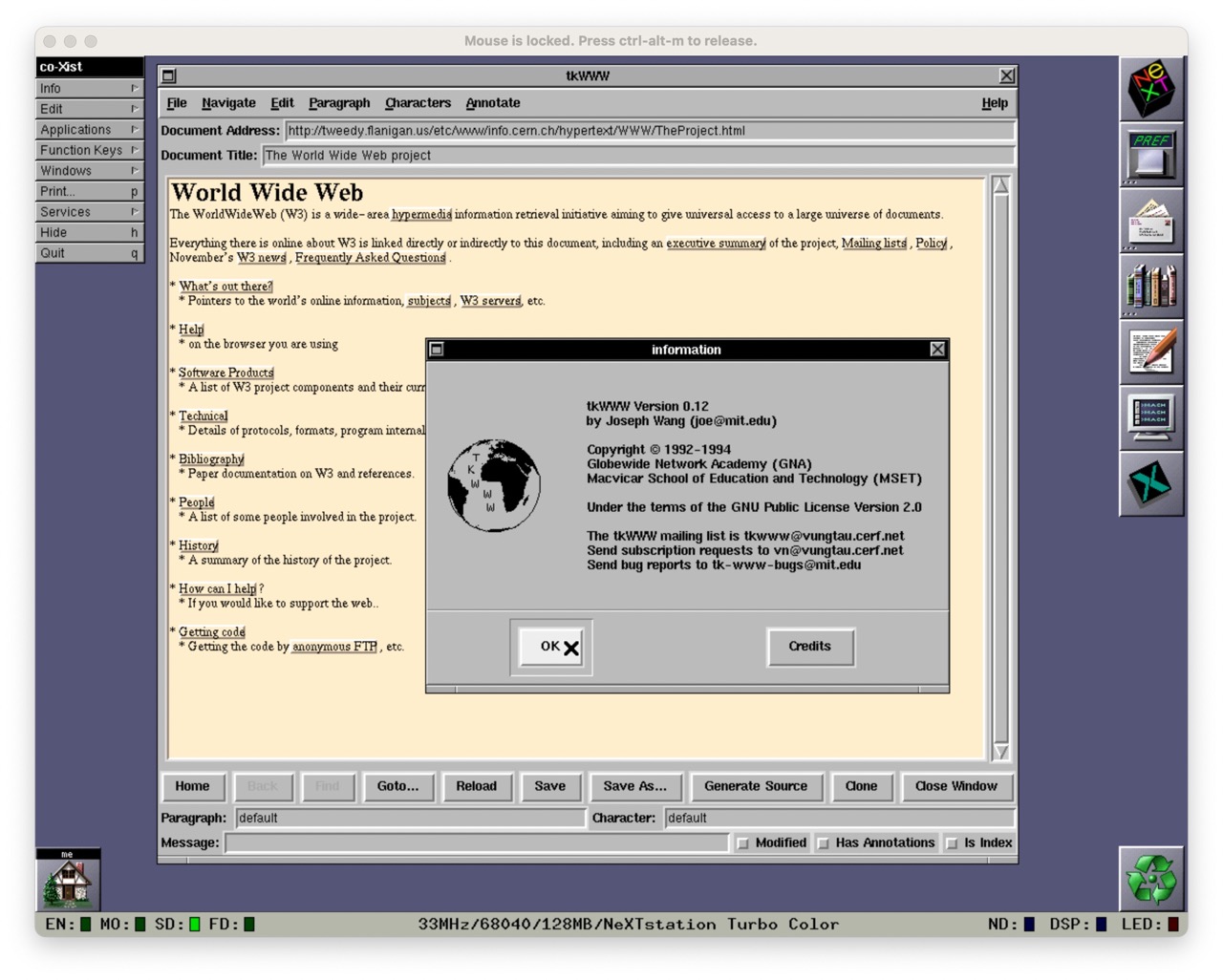This screenshot has height=980, width=1223.
Task: Open the Paragraph menu
Action: (x=339, y=103)
